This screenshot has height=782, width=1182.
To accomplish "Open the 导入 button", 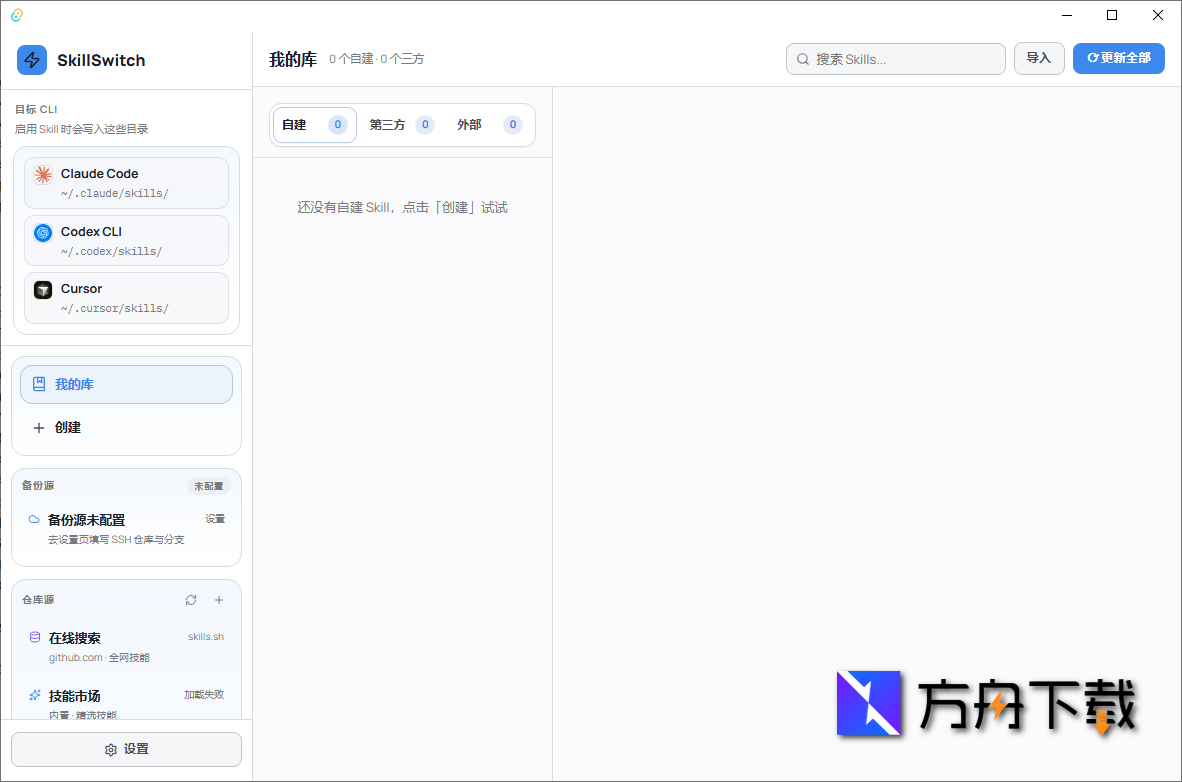I will pos(1039,58).
